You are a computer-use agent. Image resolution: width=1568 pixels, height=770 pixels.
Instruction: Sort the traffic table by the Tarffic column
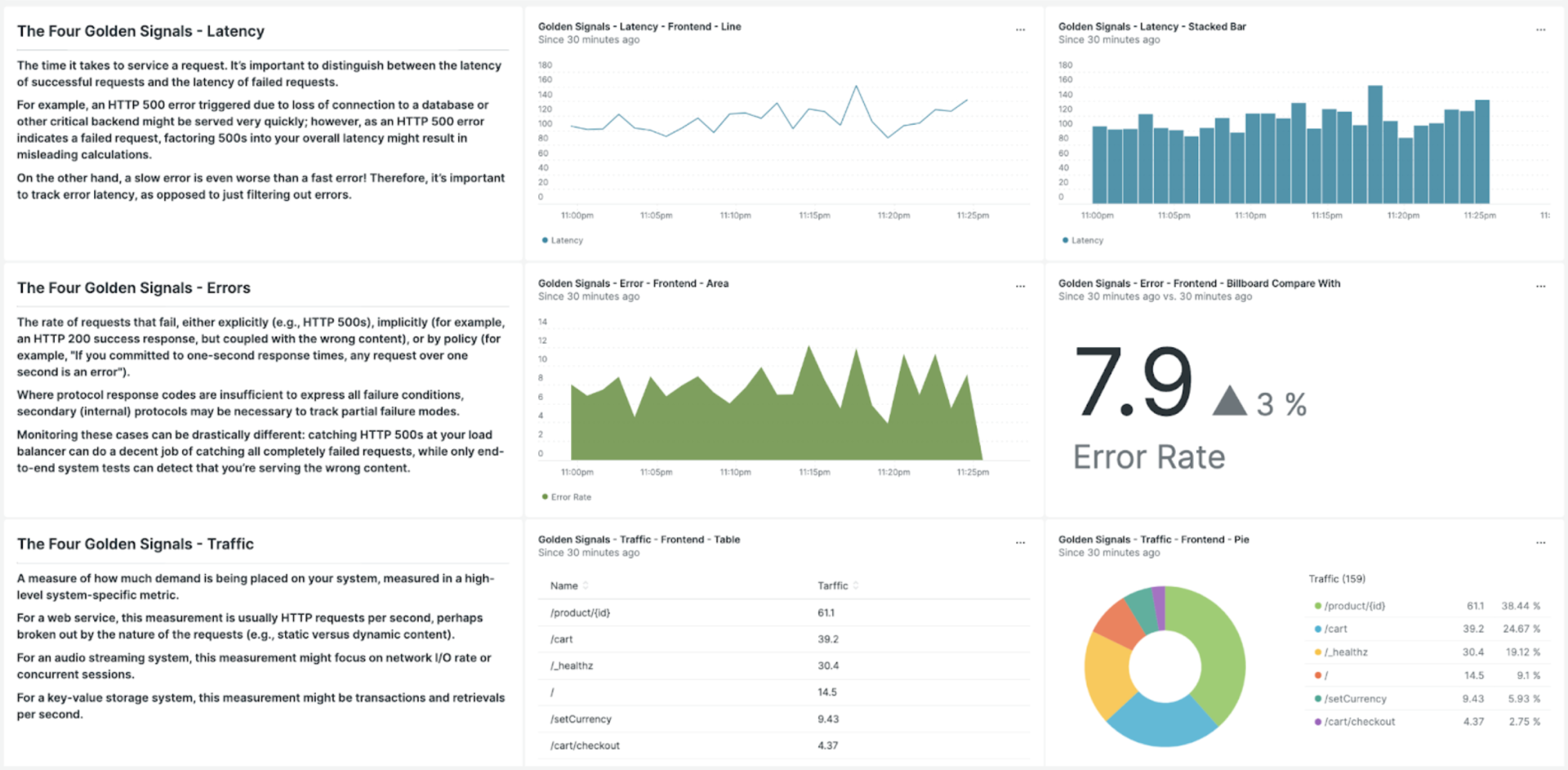(834, 585)
